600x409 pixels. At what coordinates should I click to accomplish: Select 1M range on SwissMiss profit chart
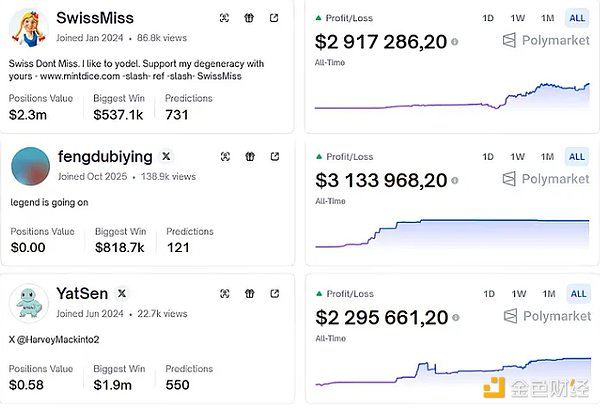[x=547, y=18]
